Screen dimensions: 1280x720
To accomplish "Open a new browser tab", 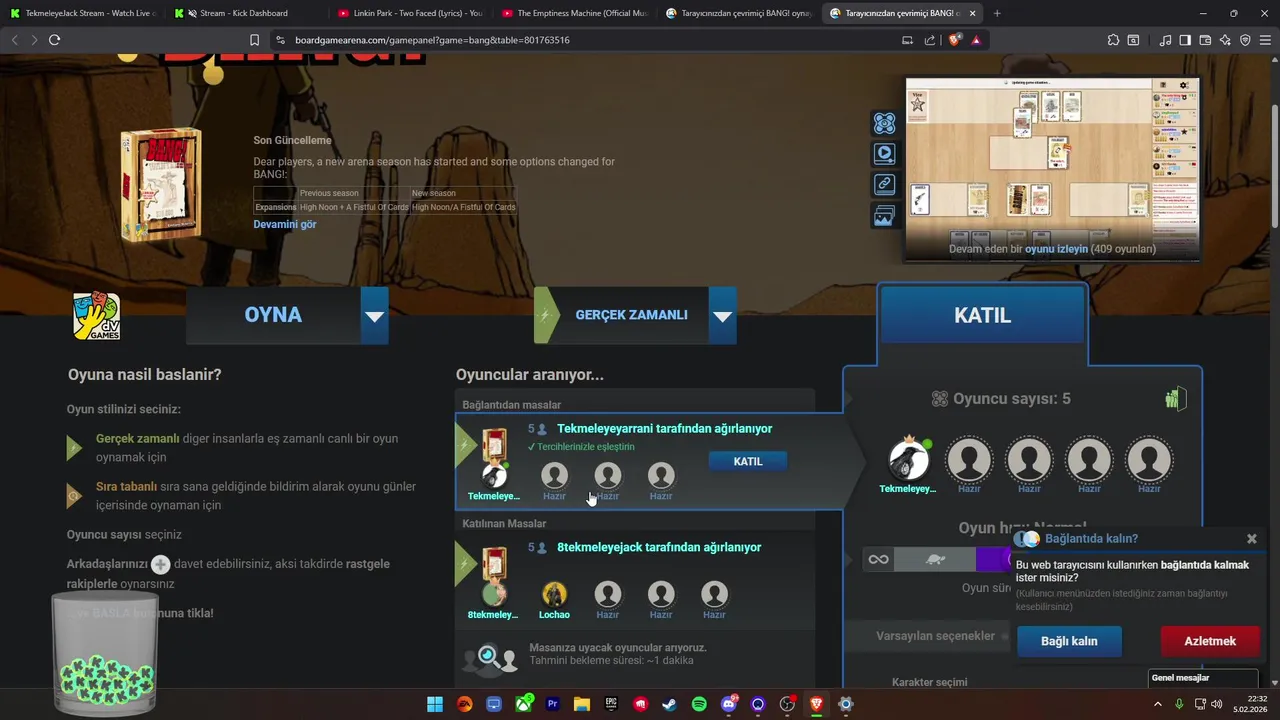I will point(997,13).
